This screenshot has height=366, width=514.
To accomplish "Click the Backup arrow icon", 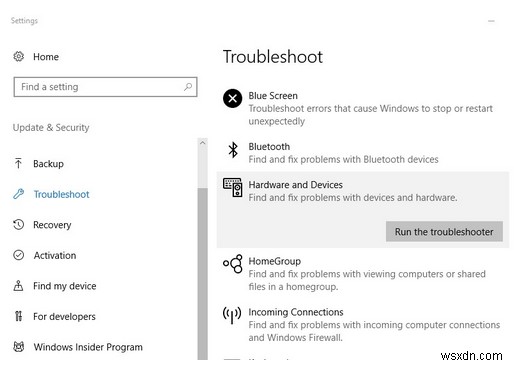I will tap(18, 163).
